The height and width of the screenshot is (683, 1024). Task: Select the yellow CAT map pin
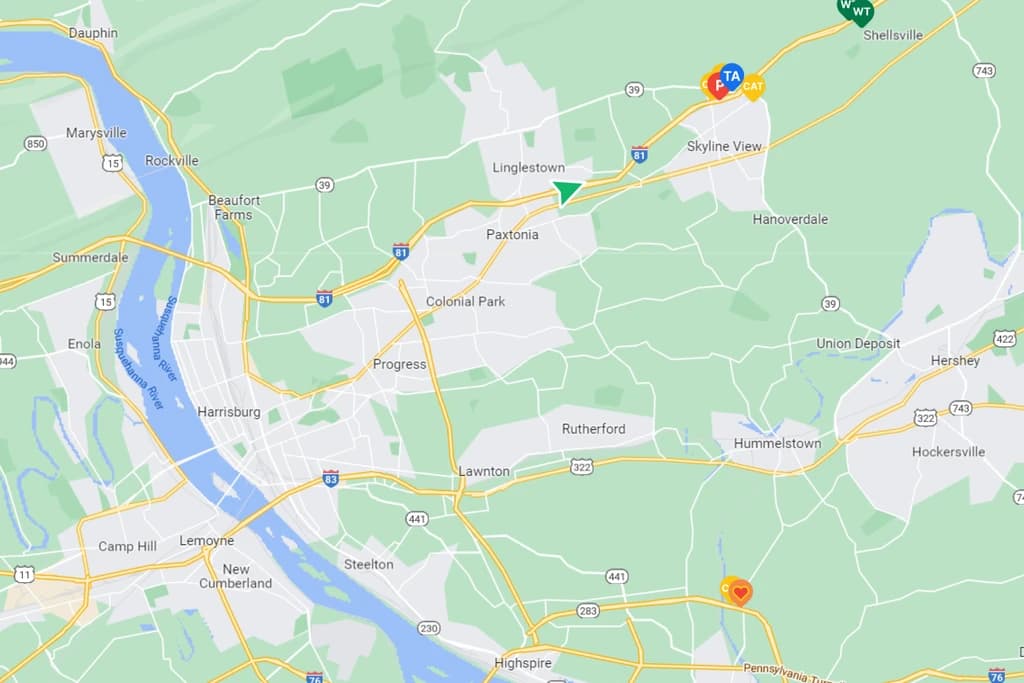pyautogui.click(x=753, y=87)
